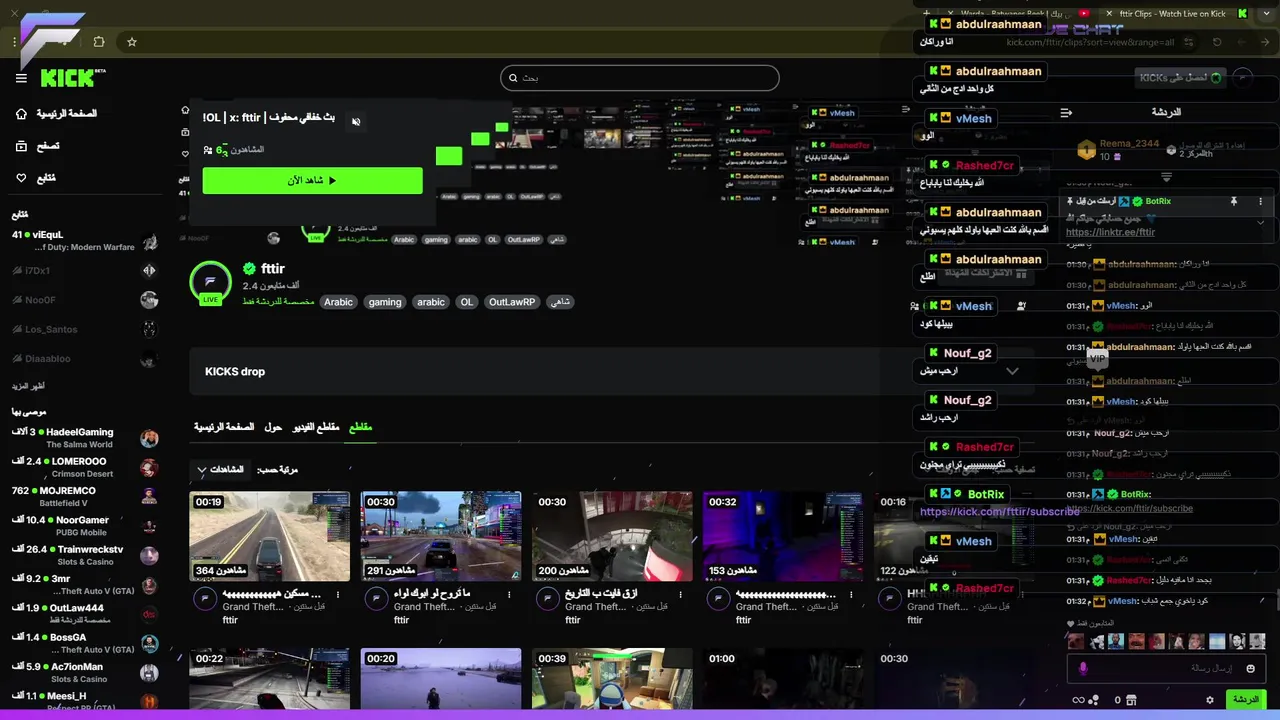Image resolution: width=1280 pixels, height=720 pixels.
Task: Open the 00:30 clip with 200 views
Action: [x=612, y=536]
